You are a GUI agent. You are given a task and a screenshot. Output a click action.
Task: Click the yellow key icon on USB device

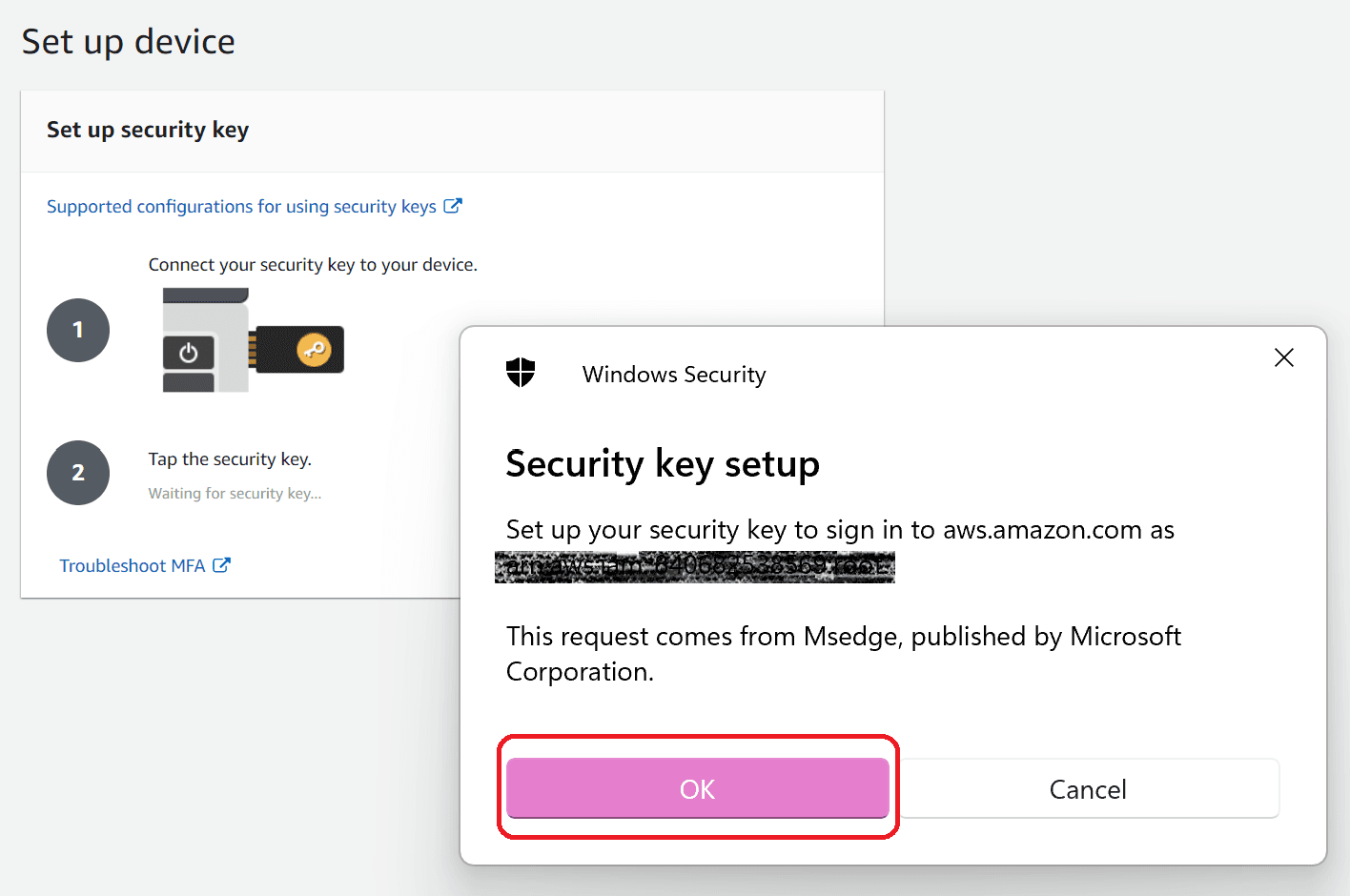click(314, 350)
